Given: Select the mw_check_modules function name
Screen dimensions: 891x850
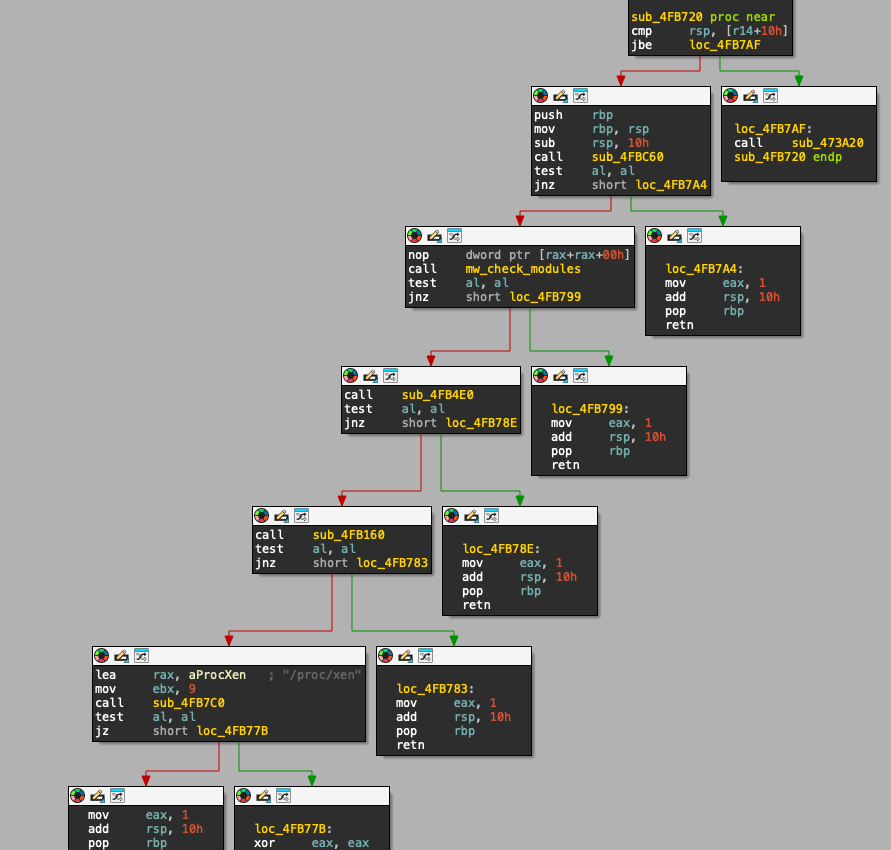Looking at the screenshot, I should [523, 269].
